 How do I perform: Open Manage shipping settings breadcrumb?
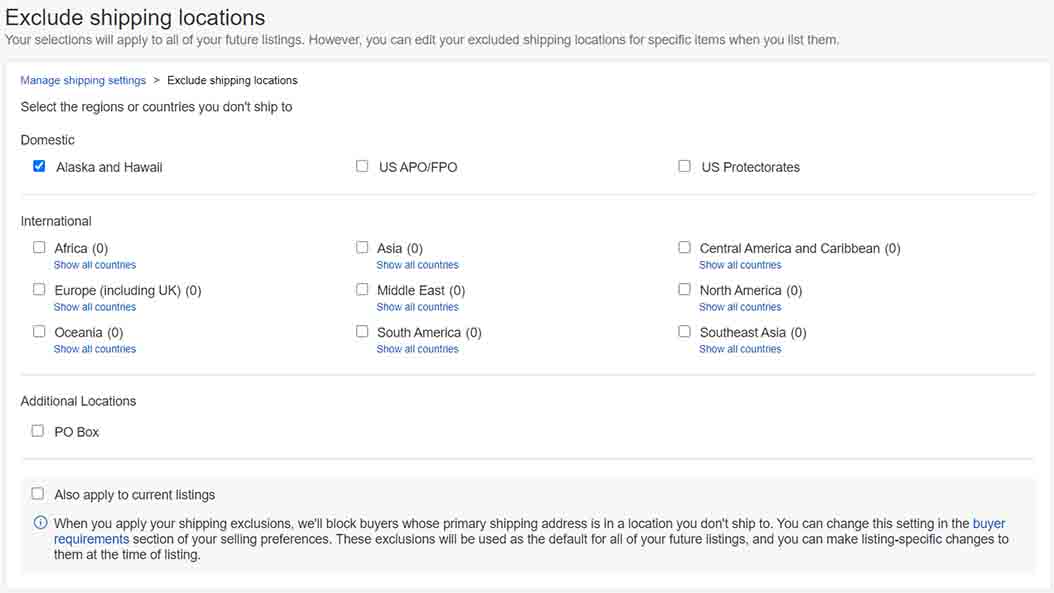coord(83,80)
